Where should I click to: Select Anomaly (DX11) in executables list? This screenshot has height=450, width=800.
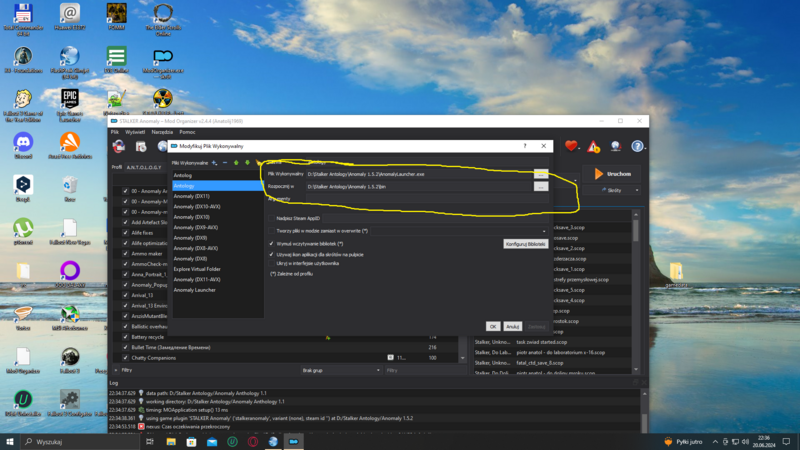(192, 196)
